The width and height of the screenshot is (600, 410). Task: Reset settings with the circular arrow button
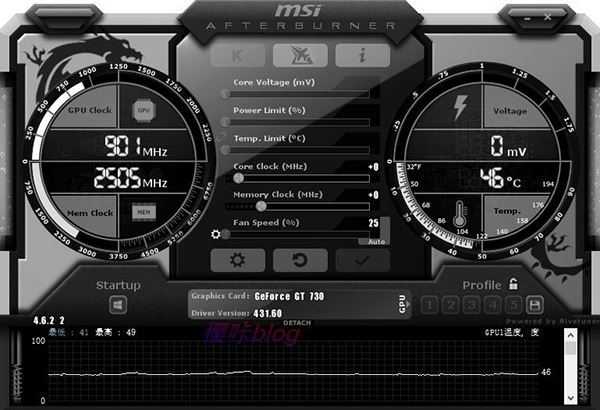pos(300,260)
